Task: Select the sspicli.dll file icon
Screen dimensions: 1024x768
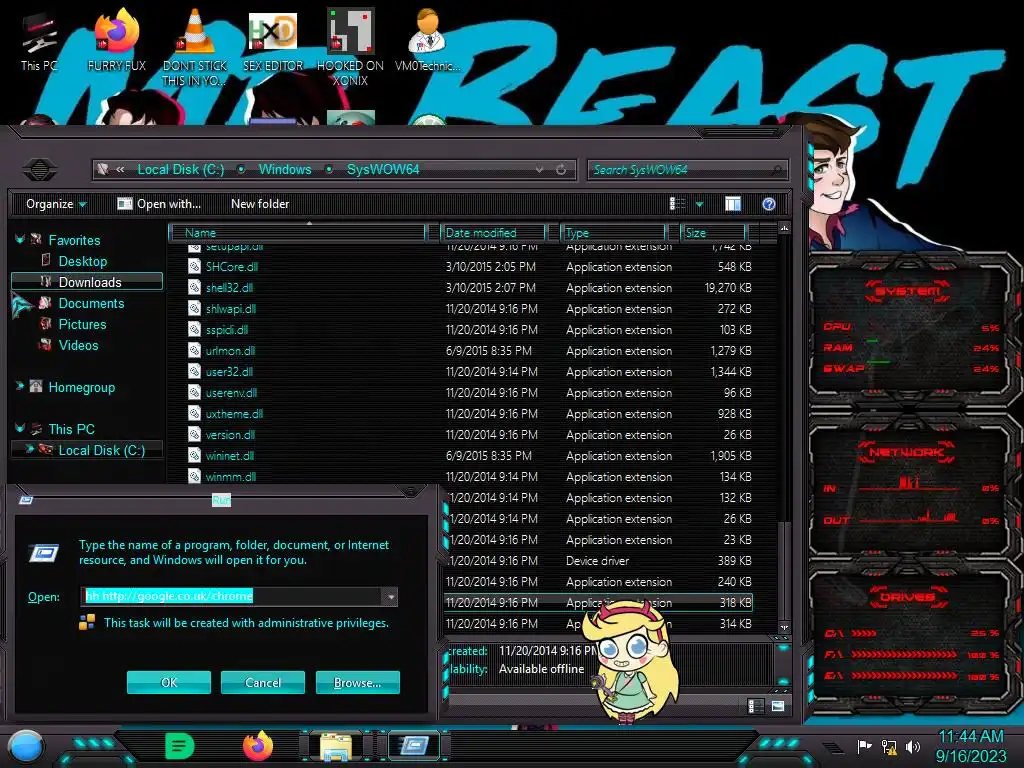Action: coord(194,329)
